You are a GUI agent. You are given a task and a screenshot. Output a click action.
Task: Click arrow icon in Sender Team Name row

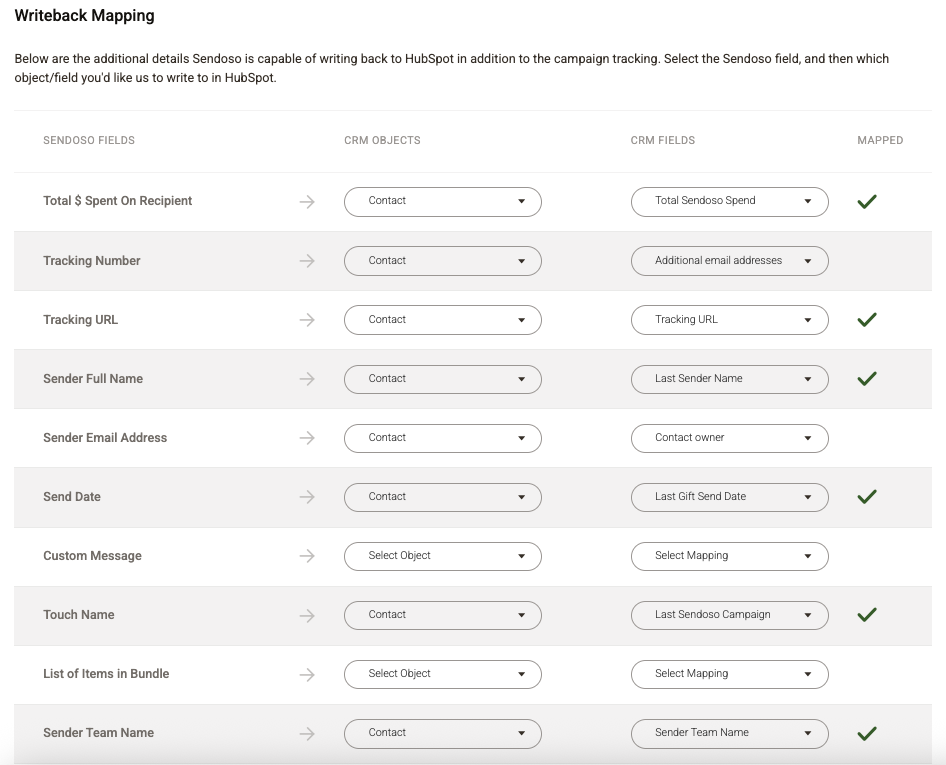click(x=307, y=733)
